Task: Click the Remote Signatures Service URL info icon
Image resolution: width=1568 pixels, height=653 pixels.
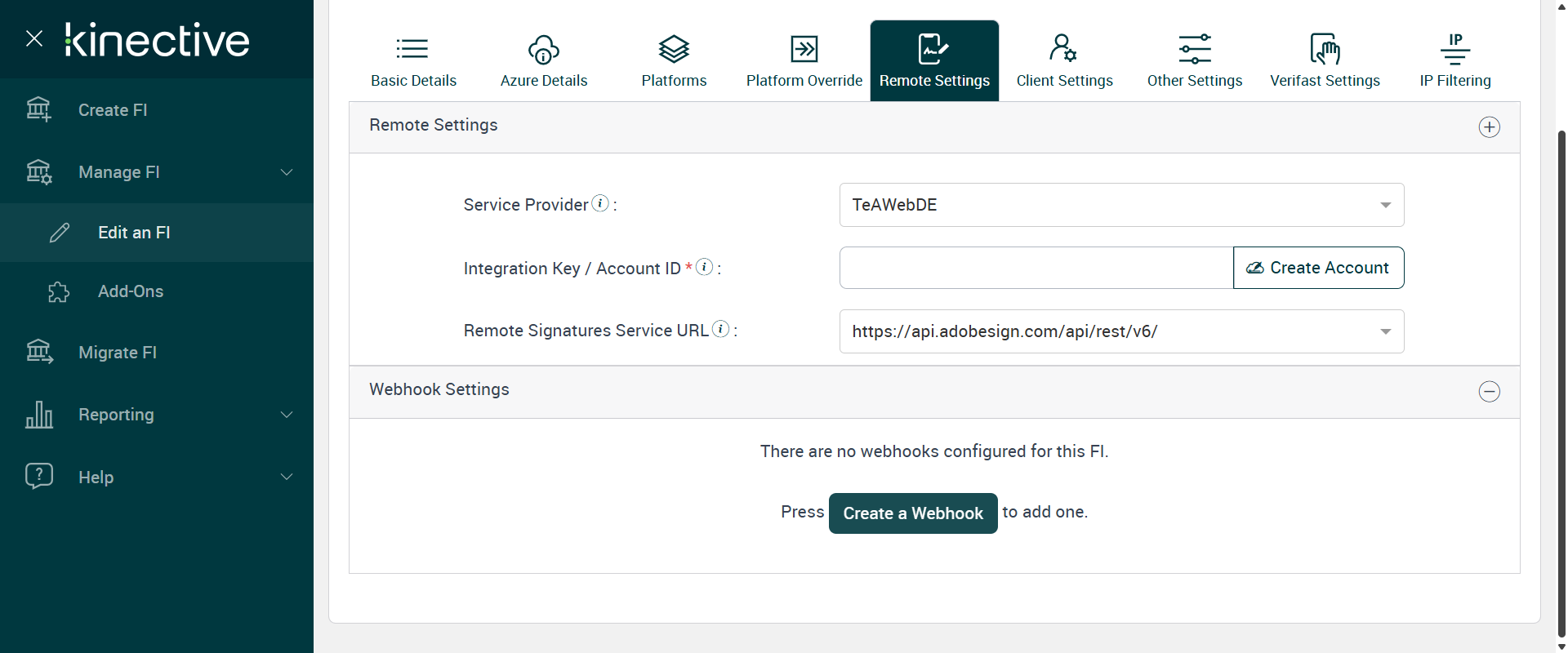Action: (x=720, y=329)
